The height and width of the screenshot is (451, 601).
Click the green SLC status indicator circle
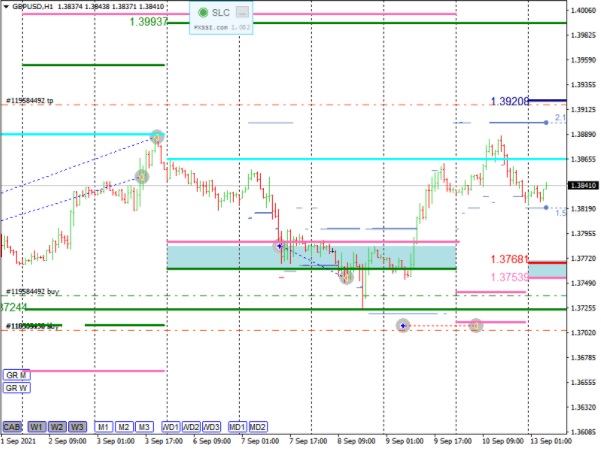pos(203,12)
